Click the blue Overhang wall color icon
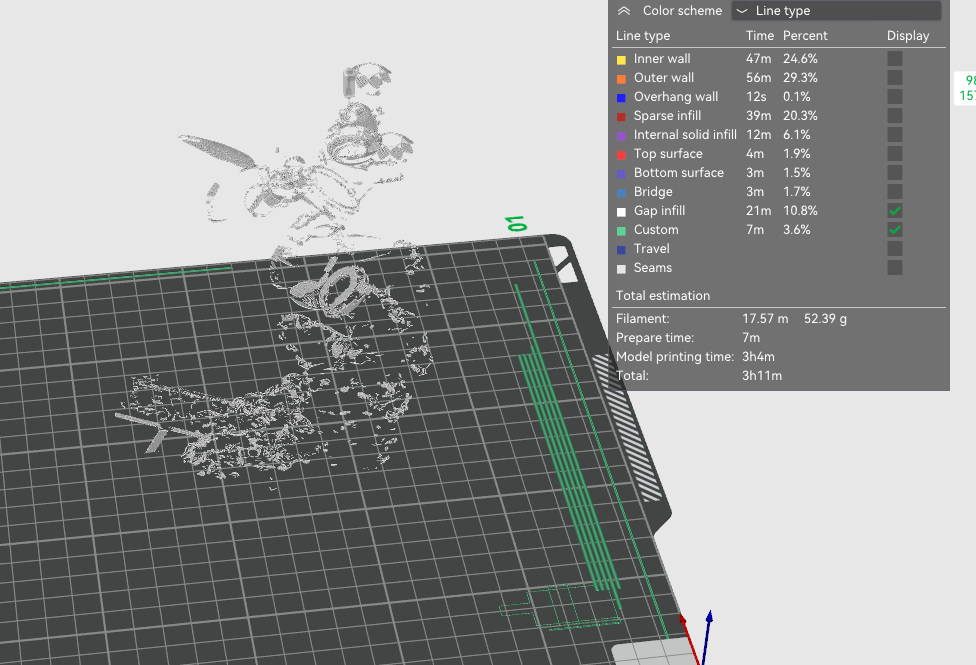This screenshot has width=976, height=665. coord(622,96)
